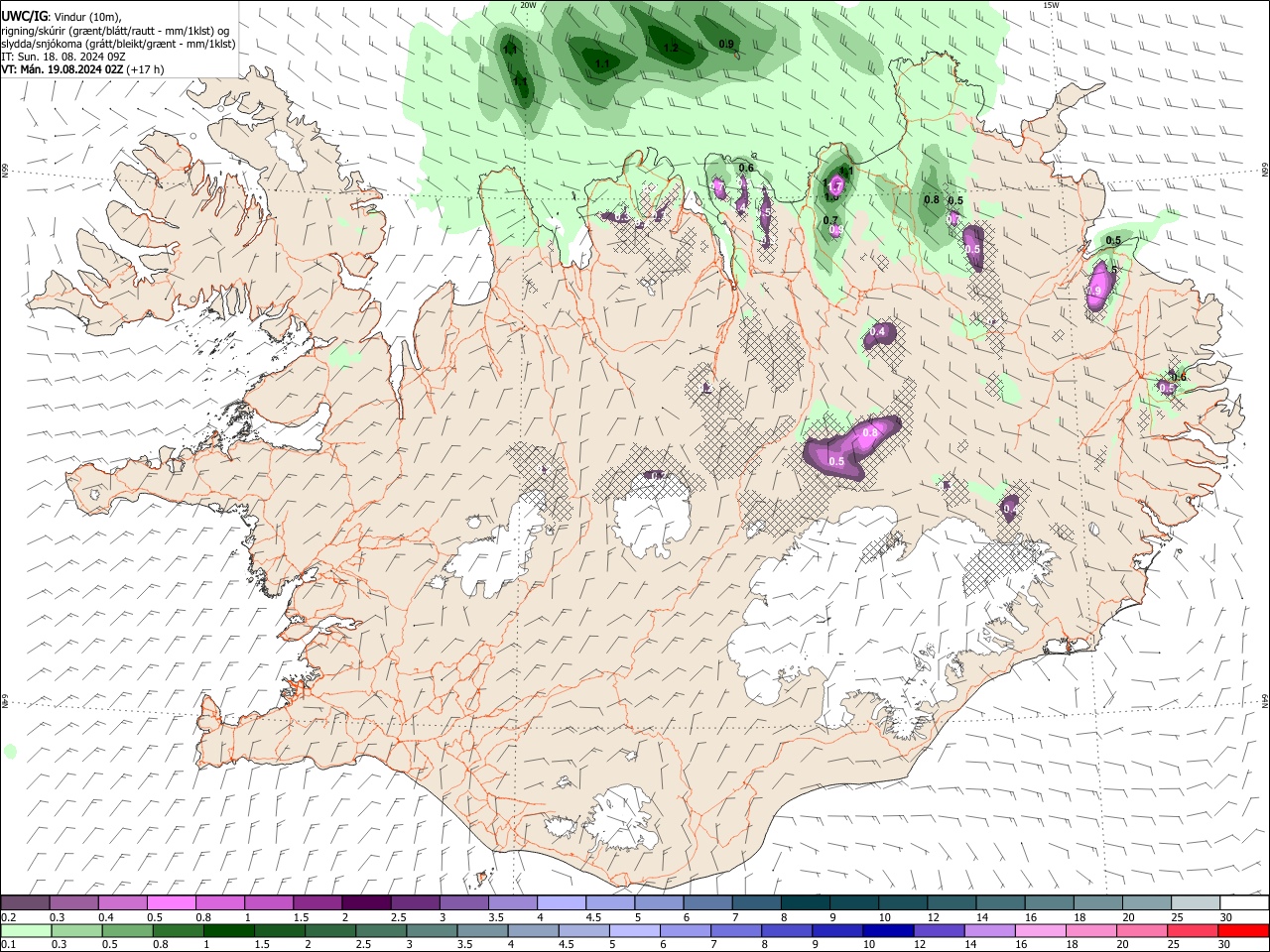Select the bottom-row rain swatch labeled 2

[x=329, y=930]
